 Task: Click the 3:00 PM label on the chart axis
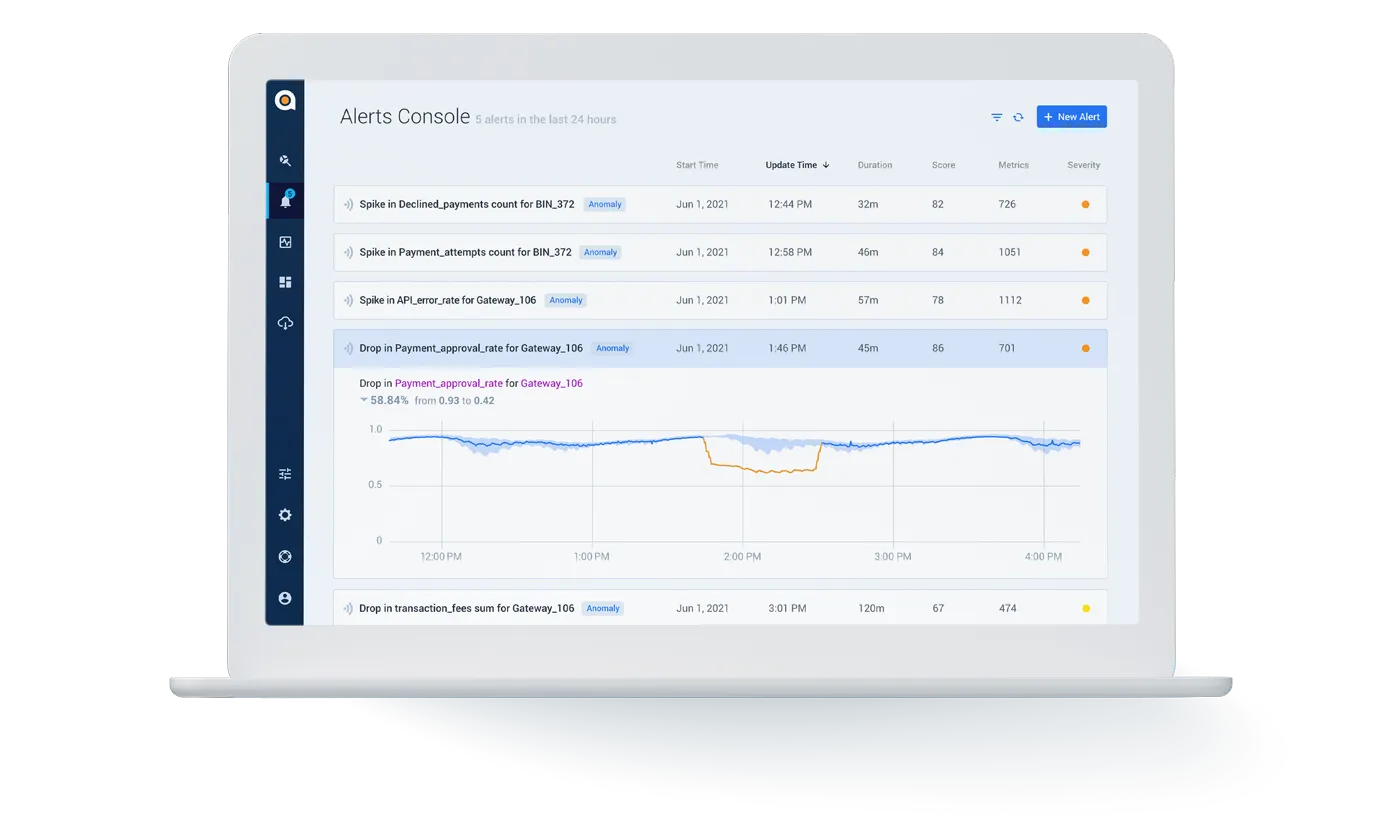pyautogui.click(x=892, y=557)
